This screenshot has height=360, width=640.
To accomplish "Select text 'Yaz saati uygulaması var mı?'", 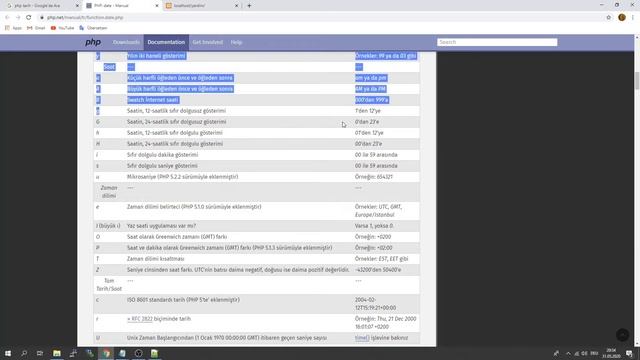I will pyautogui.click(x=161, y=226).
